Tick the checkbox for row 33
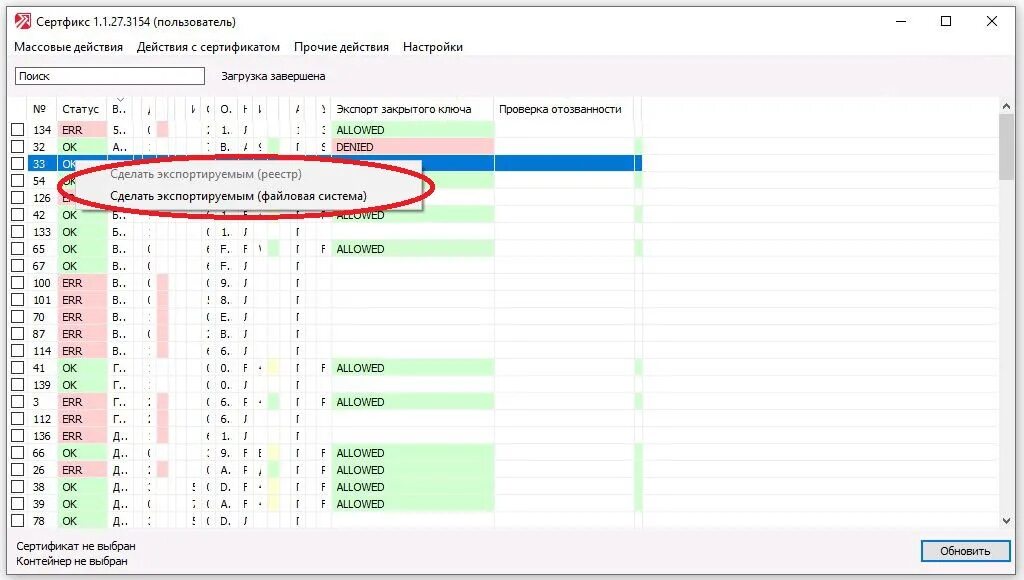The height and width of the screenshot is (580, 1024). [18, 164]
